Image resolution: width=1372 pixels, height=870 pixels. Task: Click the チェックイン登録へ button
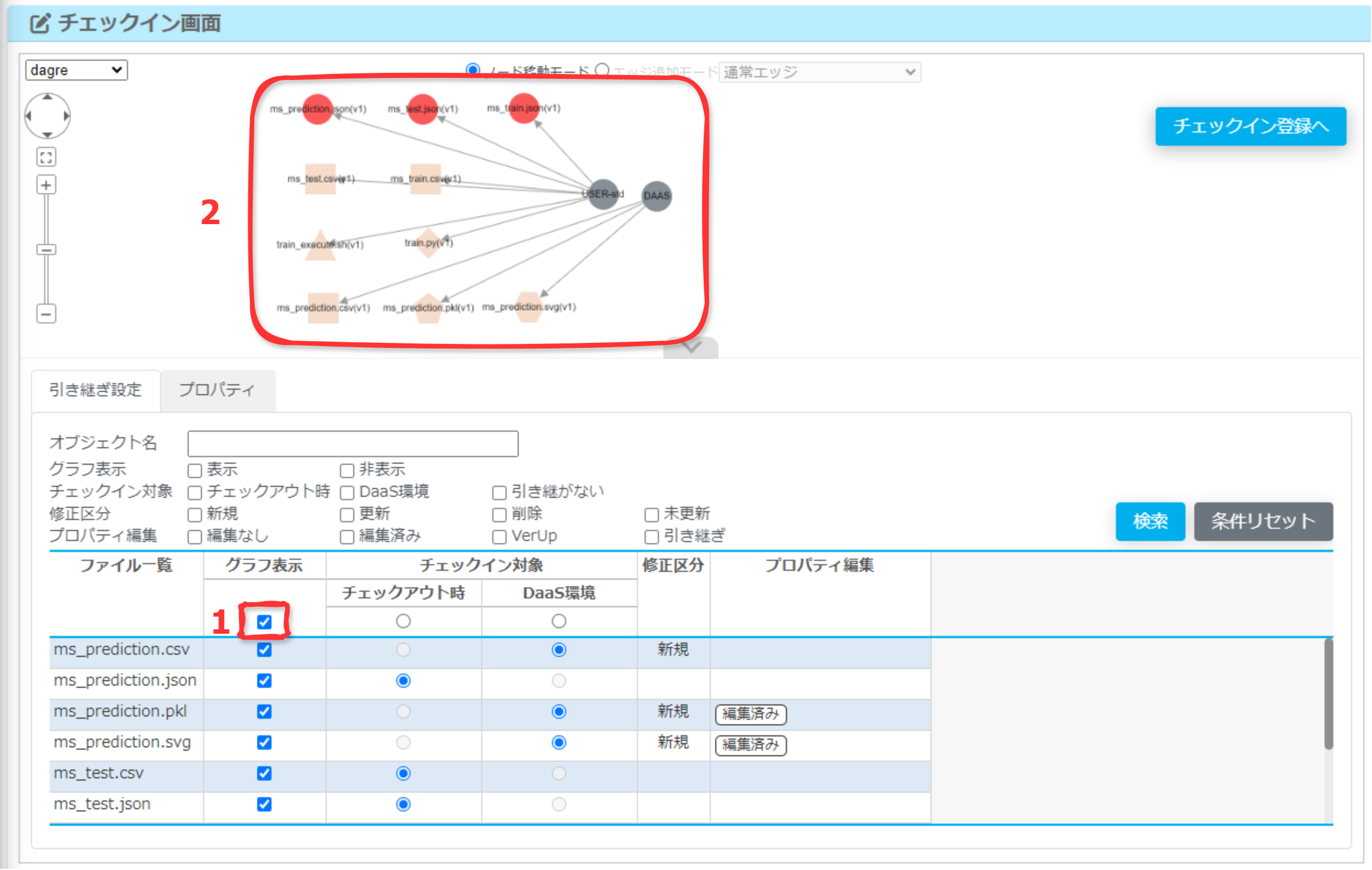[1250, 126]
